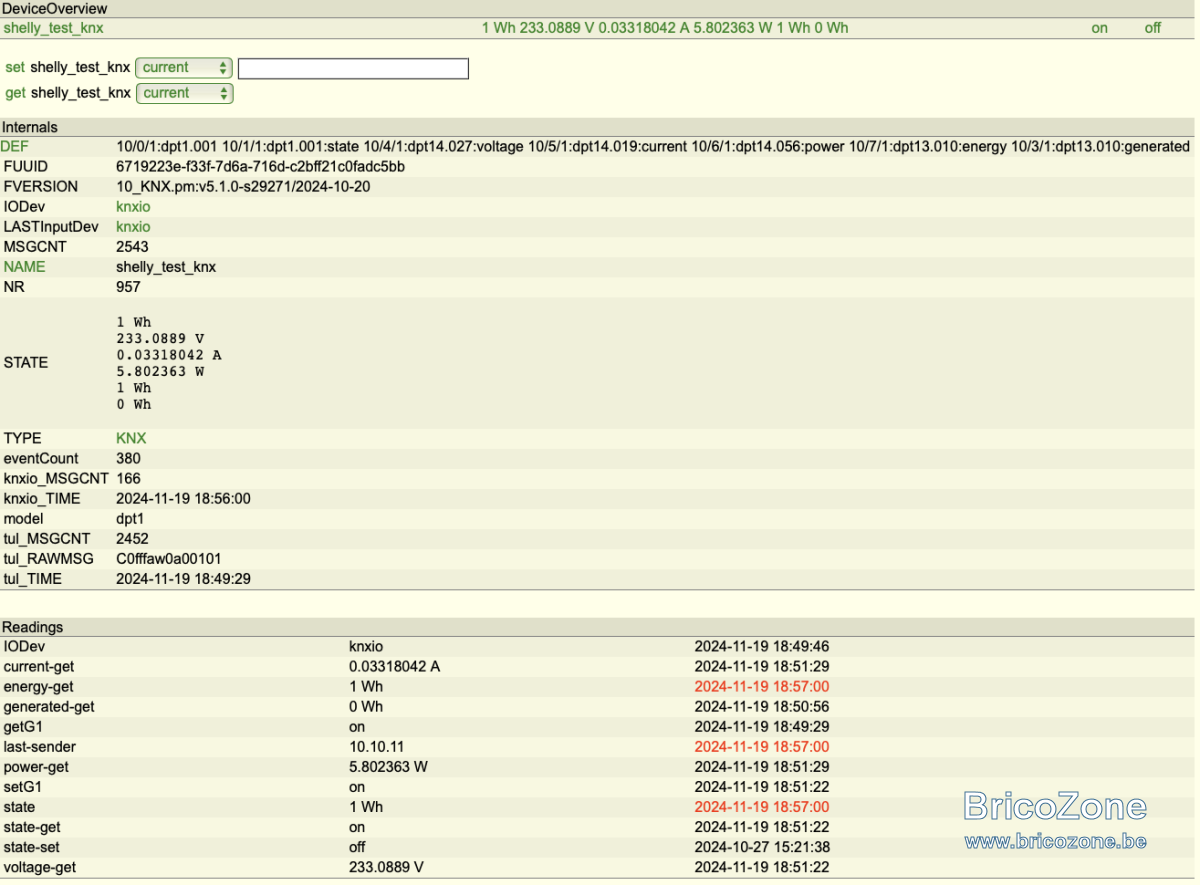Click the generated-get timestamp 18:50:56

click(762, 706)
